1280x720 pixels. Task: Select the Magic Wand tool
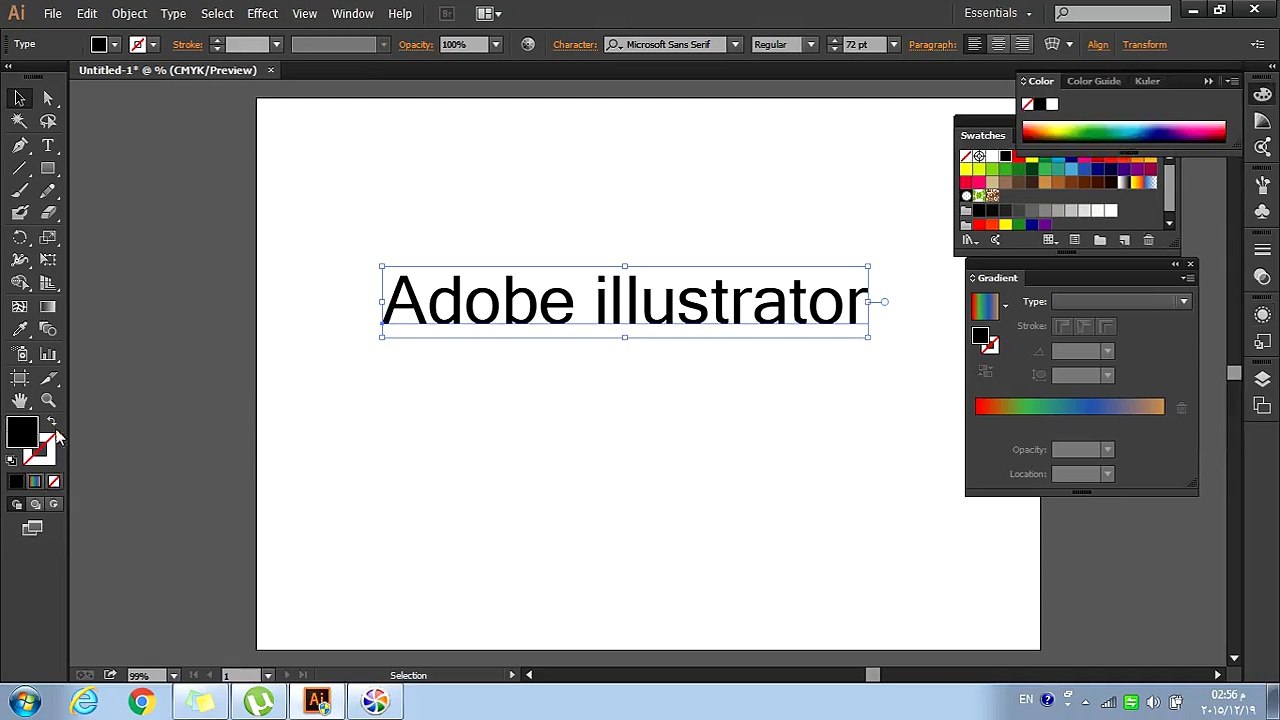[x=19, y=121]
